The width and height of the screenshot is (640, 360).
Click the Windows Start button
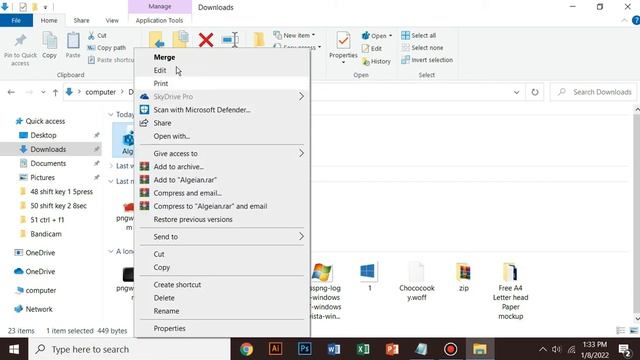[14, 349]
